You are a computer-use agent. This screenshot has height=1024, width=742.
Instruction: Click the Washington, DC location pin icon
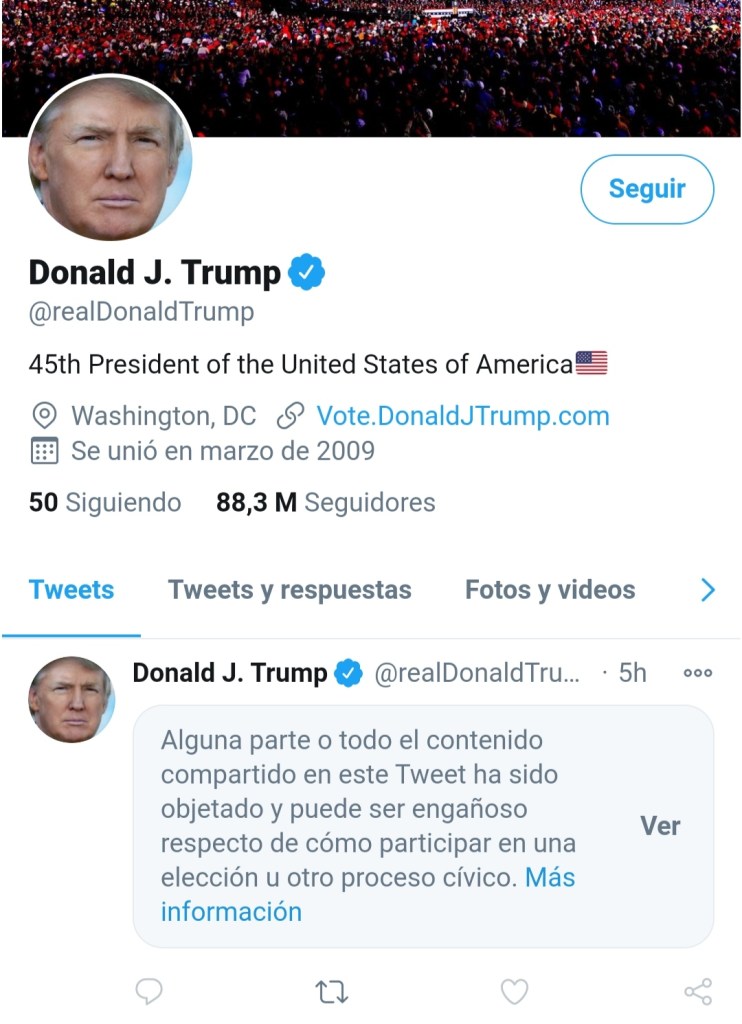click(44, 415)
